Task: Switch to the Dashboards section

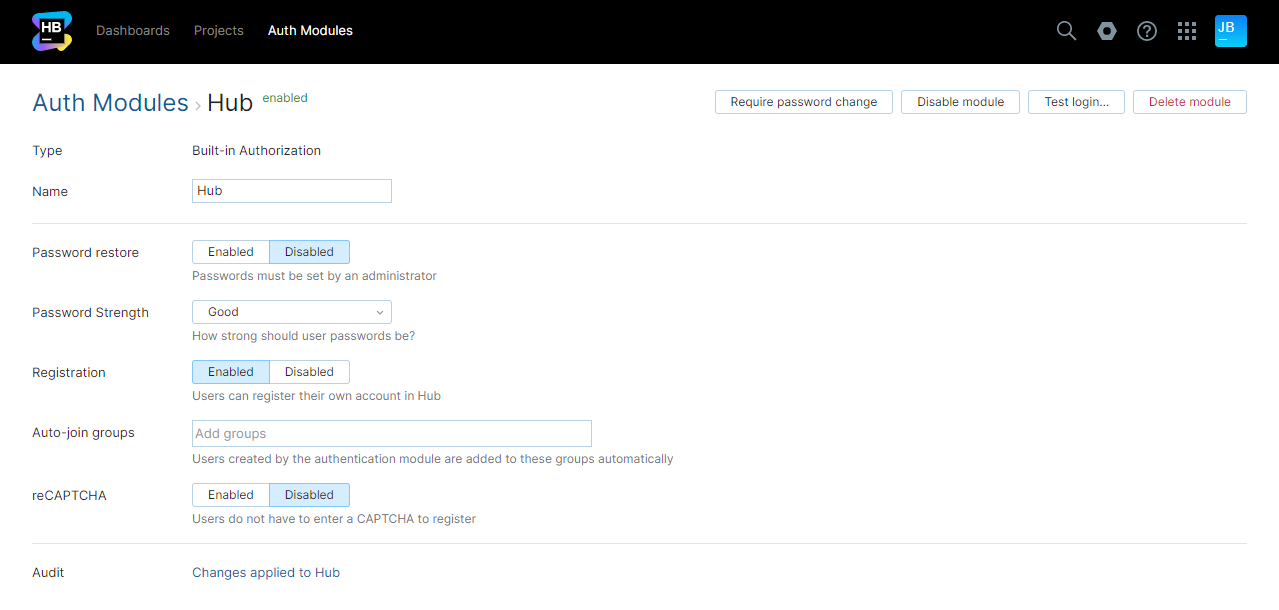Action: [133, 31]
